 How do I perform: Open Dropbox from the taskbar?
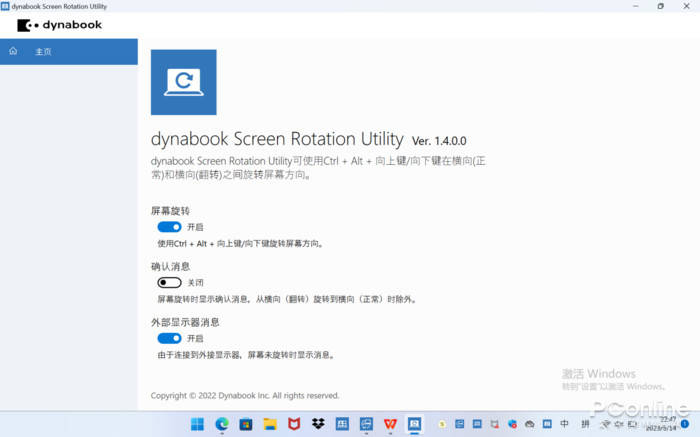pyautogui.click(x=318, y=424)
